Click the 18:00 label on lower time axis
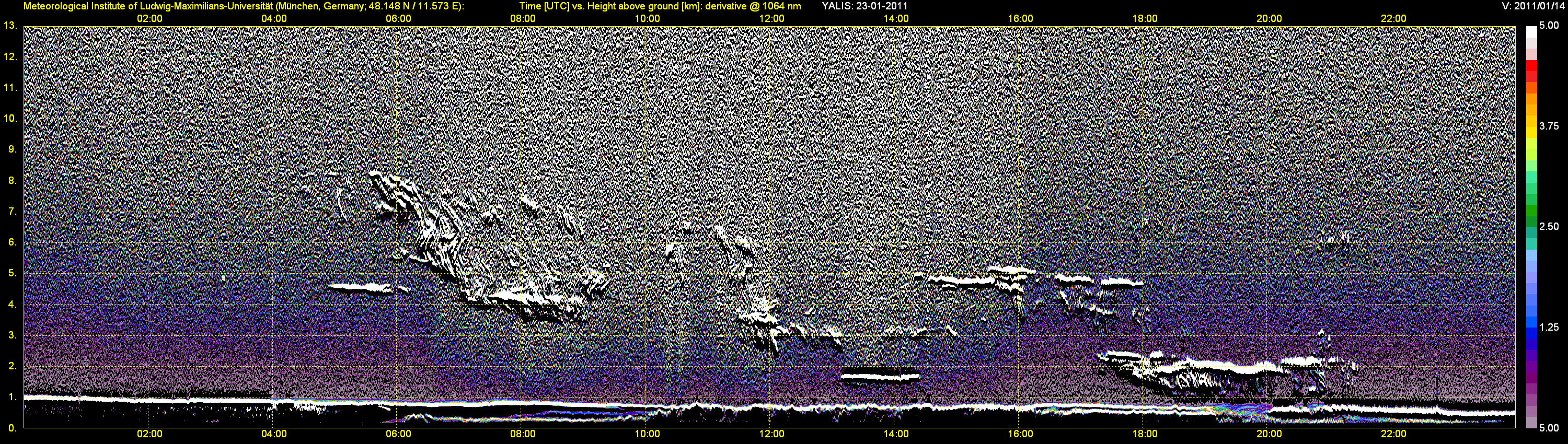This screenshot has width=1568, height=444. (1144, 434)
